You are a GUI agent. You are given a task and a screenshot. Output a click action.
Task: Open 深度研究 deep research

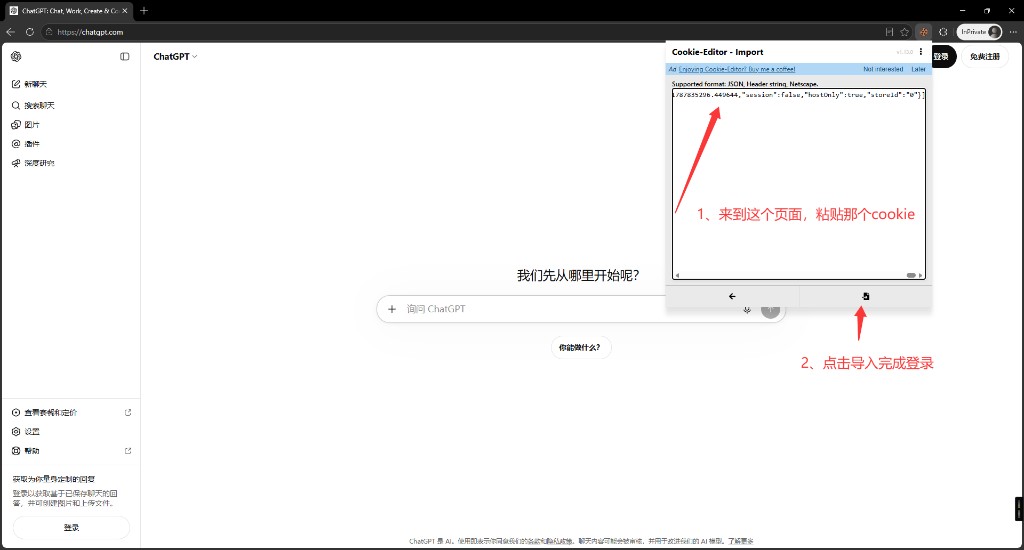[33, 163]
